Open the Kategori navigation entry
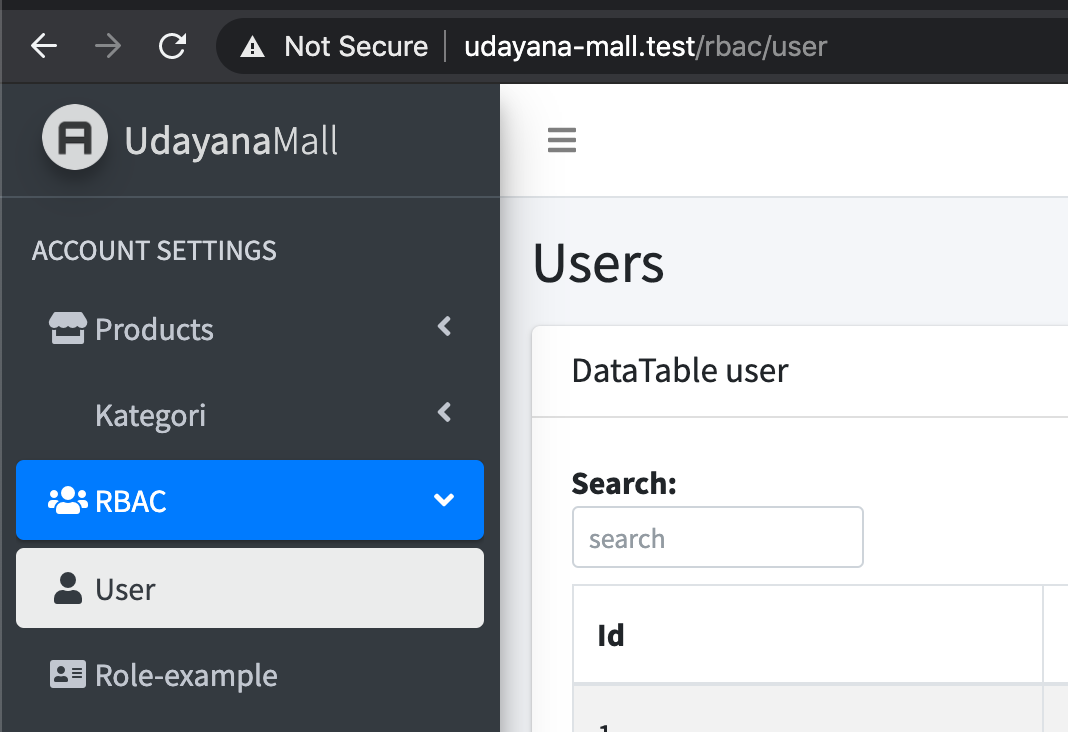The width and height of the screenshot is (1068, 732). click(150, 414)
